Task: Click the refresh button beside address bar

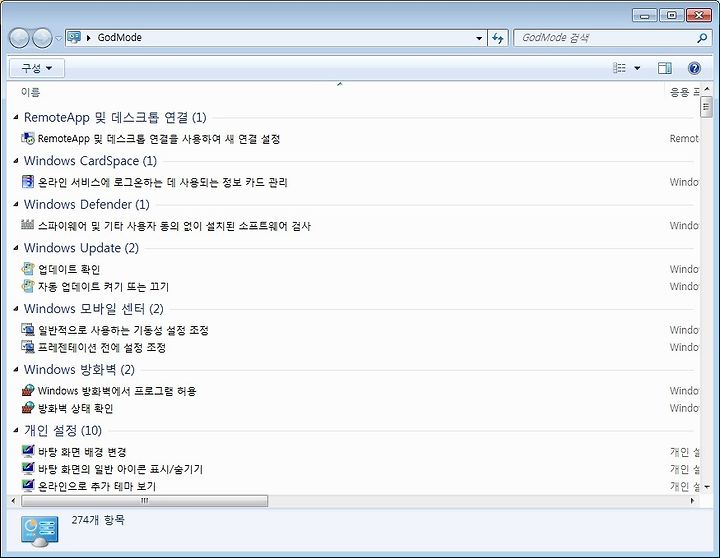Action: [x=497, y=38]
